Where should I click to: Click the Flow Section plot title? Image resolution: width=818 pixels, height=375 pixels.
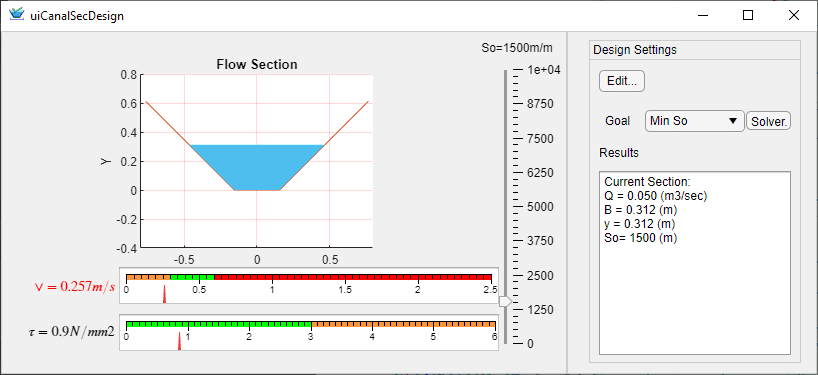click(x=257, y=65)
